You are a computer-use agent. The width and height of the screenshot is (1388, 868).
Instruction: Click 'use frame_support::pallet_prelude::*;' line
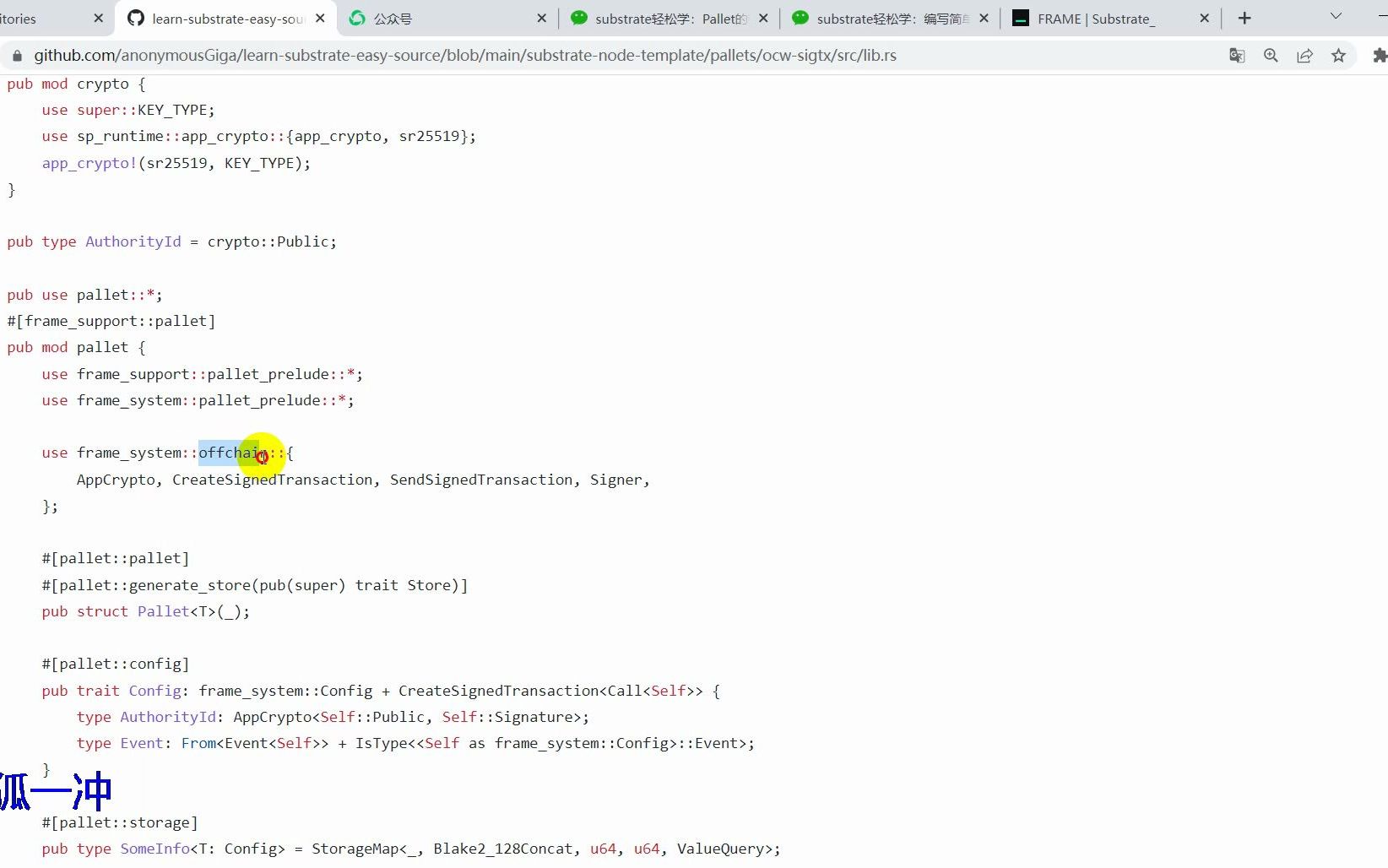click(203, 374)
